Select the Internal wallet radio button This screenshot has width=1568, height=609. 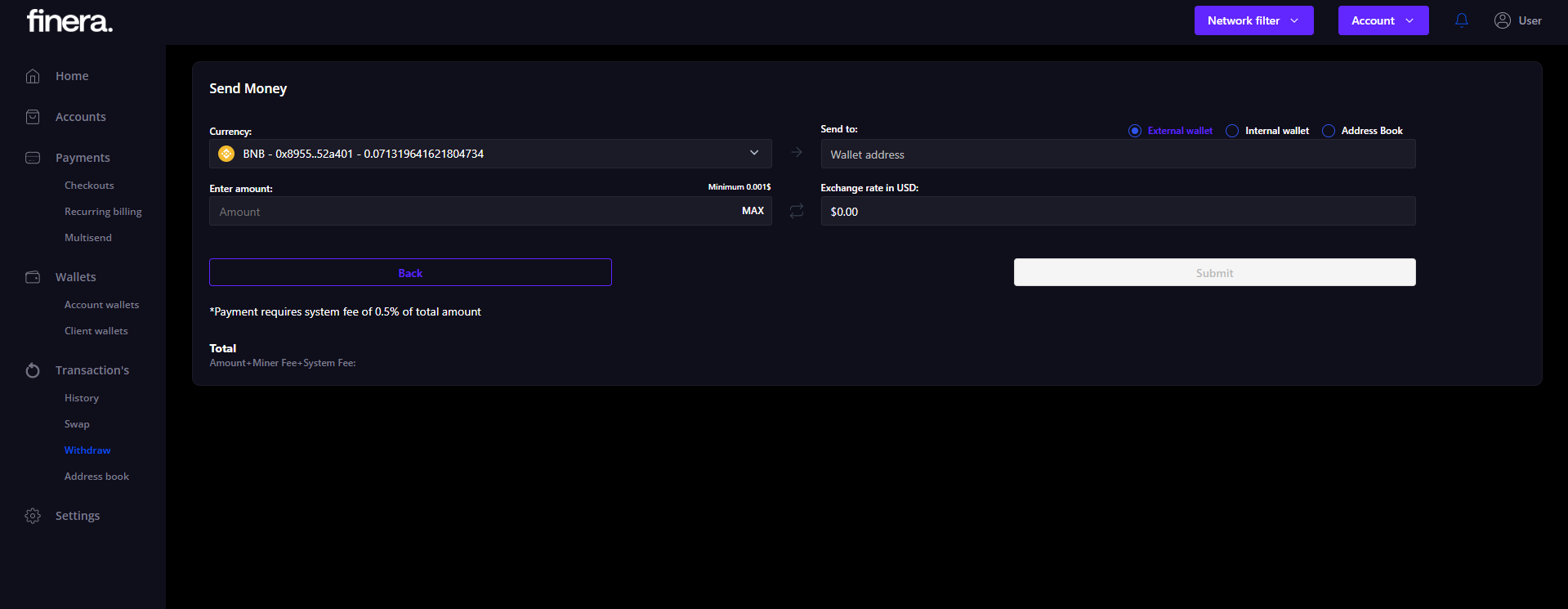pos(1232,131)
